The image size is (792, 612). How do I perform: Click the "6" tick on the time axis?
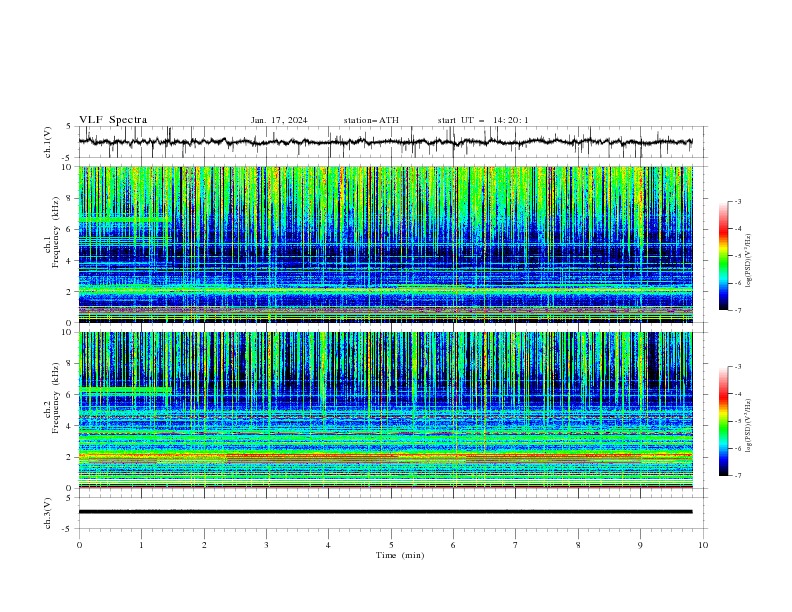click(x=453, y=545)
